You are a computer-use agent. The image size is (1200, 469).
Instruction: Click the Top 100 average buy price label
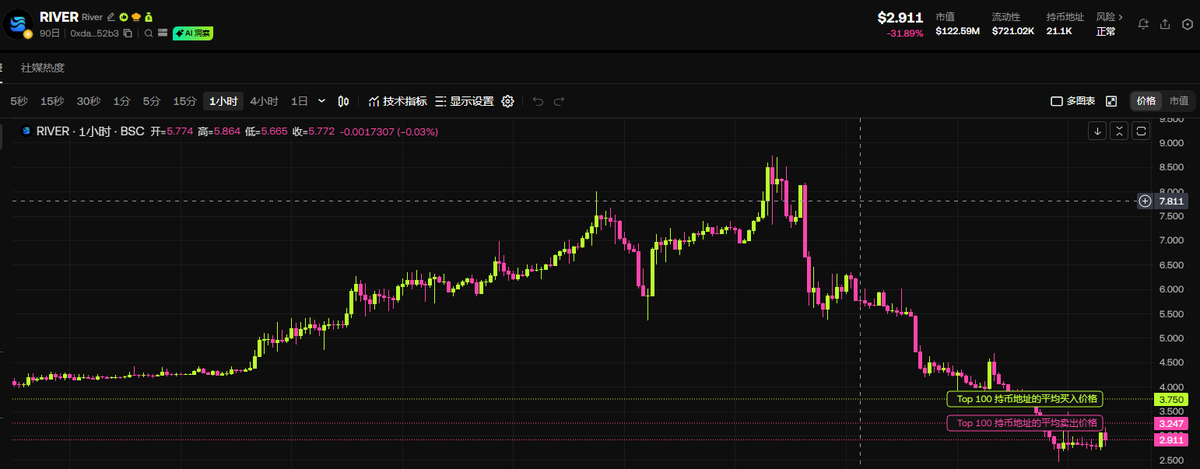tap(1024, 399)
